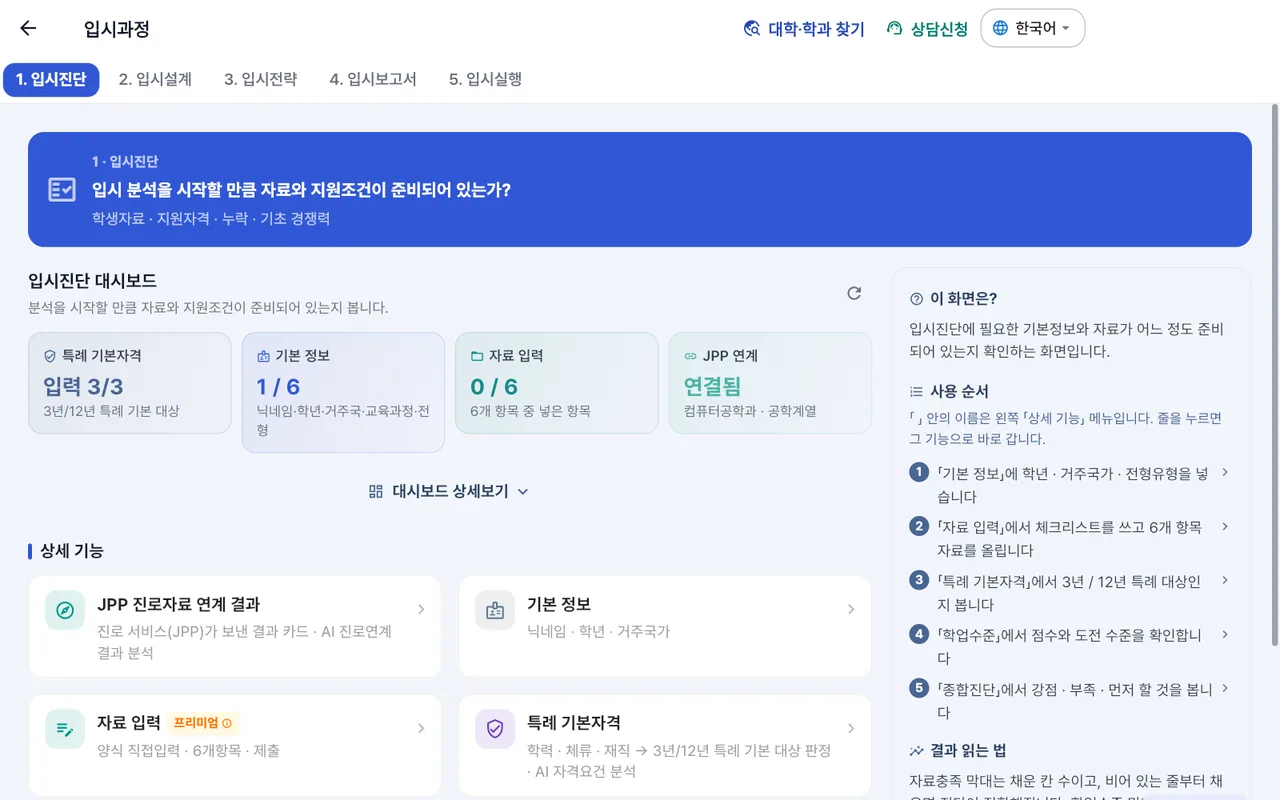Open chevron for step 1 기본 정보 instruction

(x=1225, y=472)
